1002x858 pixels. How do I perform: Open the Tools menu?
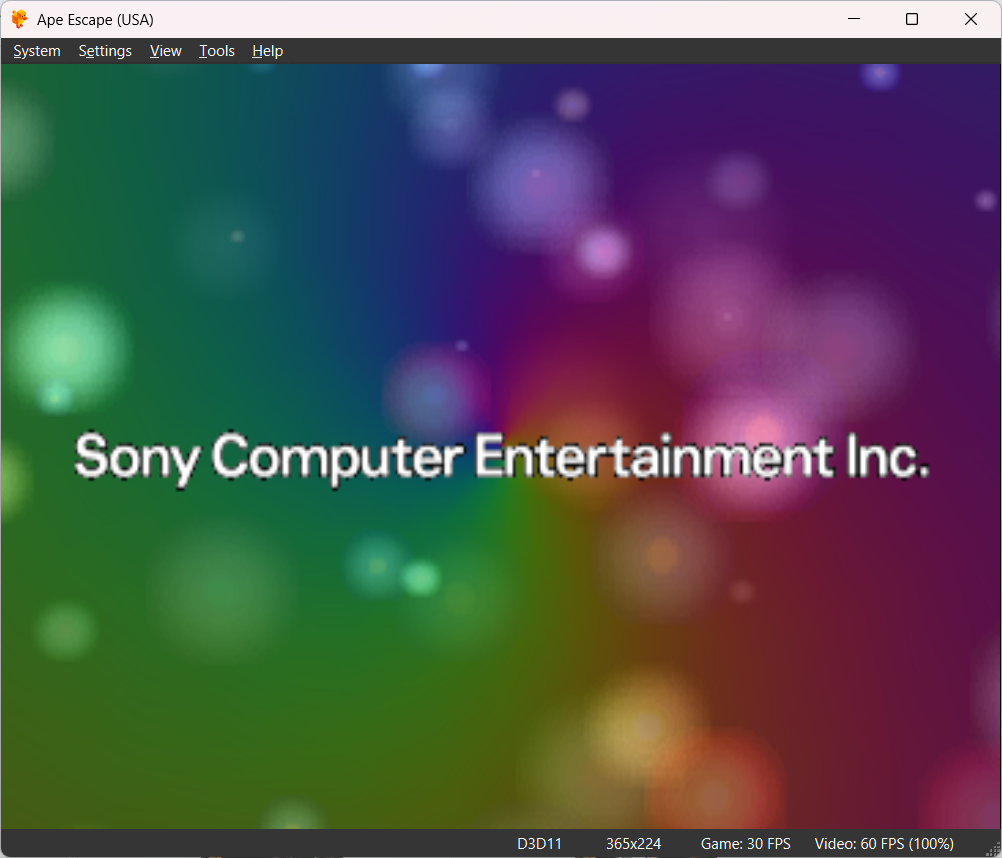tap(217, 51)
